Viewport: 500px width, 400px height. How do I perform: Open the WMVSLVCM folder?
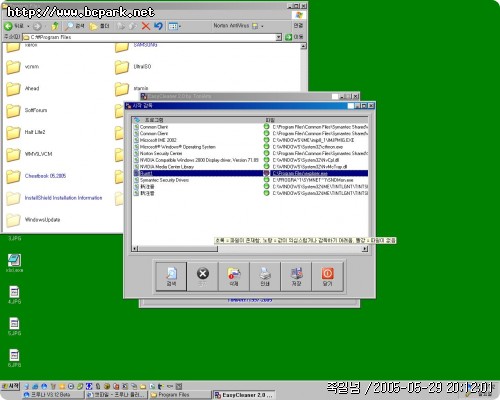pos(29,154)
